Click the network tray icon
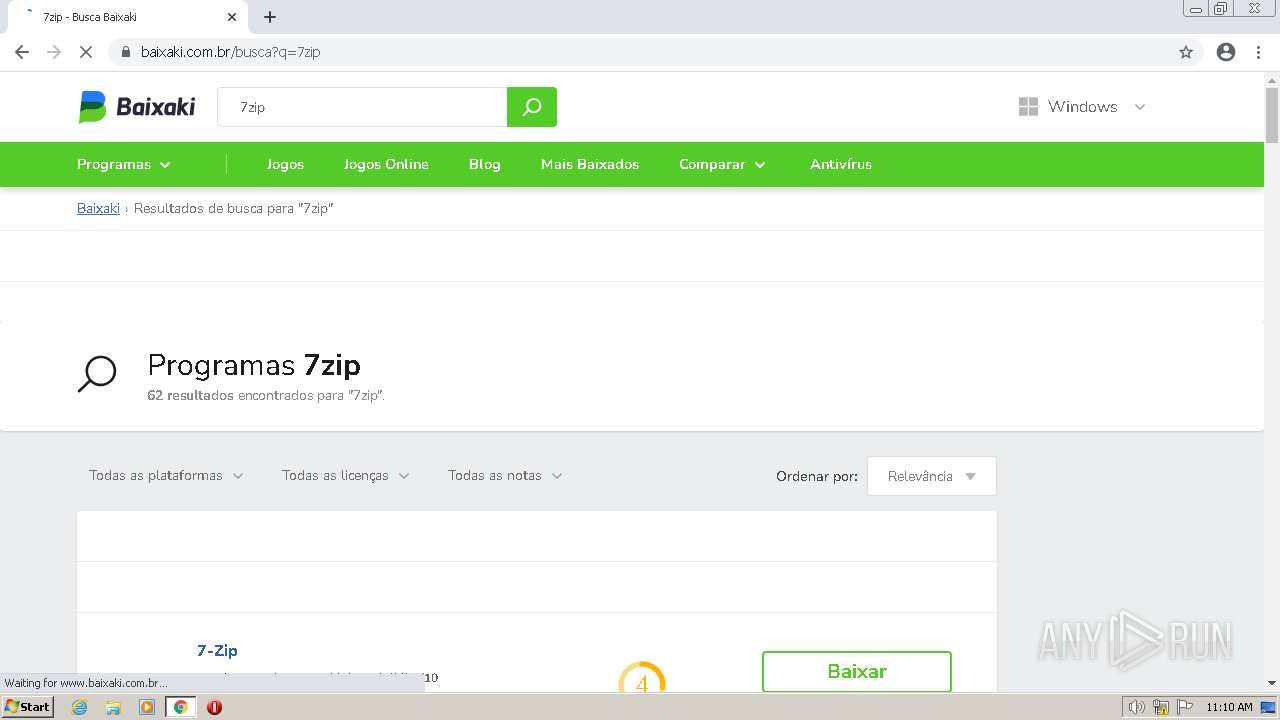The height and width of the screenshot is (720, 1280). (1161, 707)
